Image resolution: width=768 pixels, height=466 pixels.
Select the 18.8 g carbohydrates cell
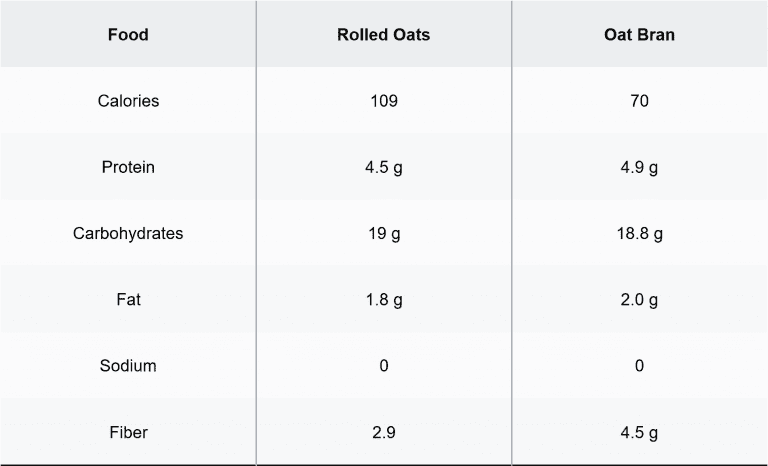coord(639,234)
